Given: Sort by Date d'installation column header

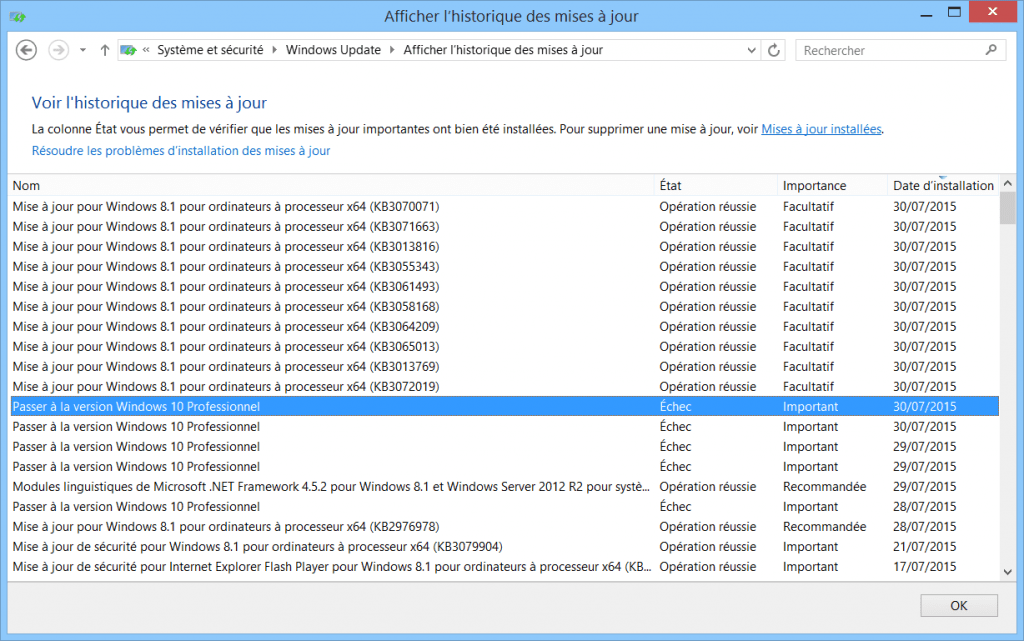Looking at the screenshot, I should click(943, 185).
